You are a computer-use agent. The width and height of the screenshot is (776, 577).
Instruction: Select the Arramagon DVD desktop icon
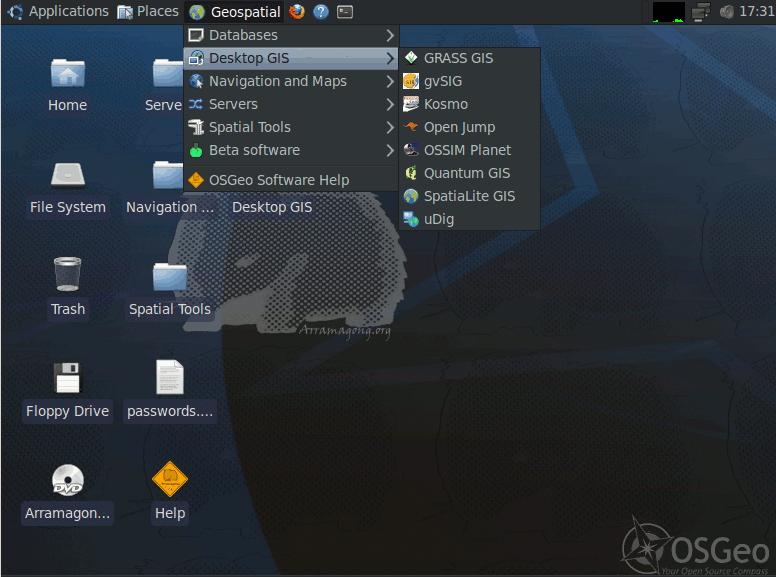click(68, 480)
